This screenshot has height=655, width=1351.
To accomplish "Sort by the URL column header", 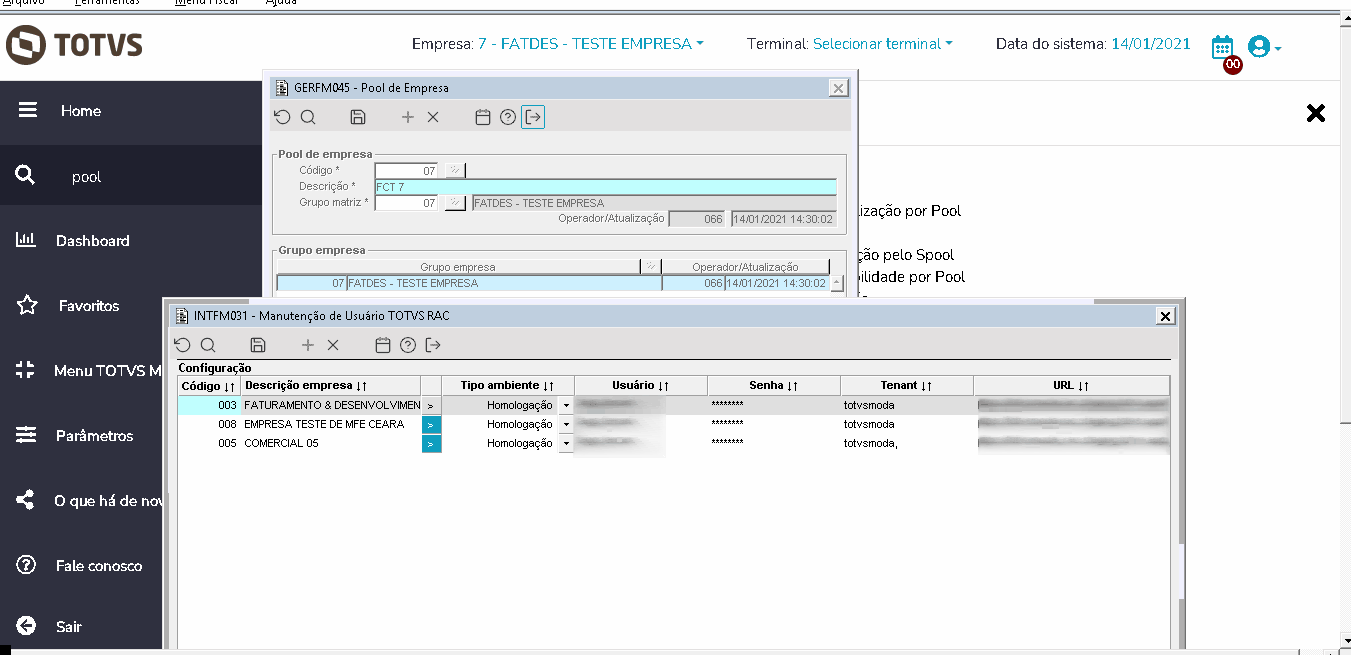I will pyautogui.click(x=1071, y=386).
